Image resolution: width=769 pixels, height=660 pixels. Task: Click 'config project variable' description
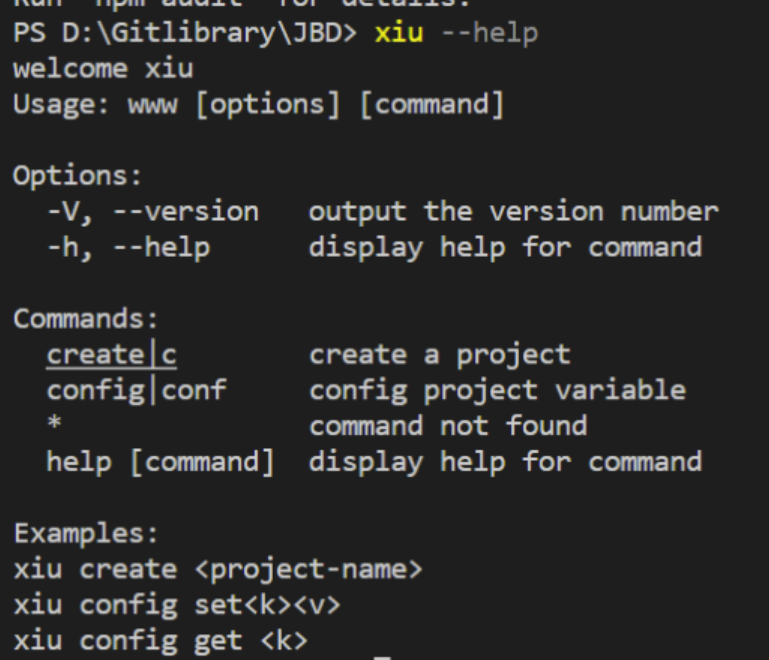tap(497, 390)
